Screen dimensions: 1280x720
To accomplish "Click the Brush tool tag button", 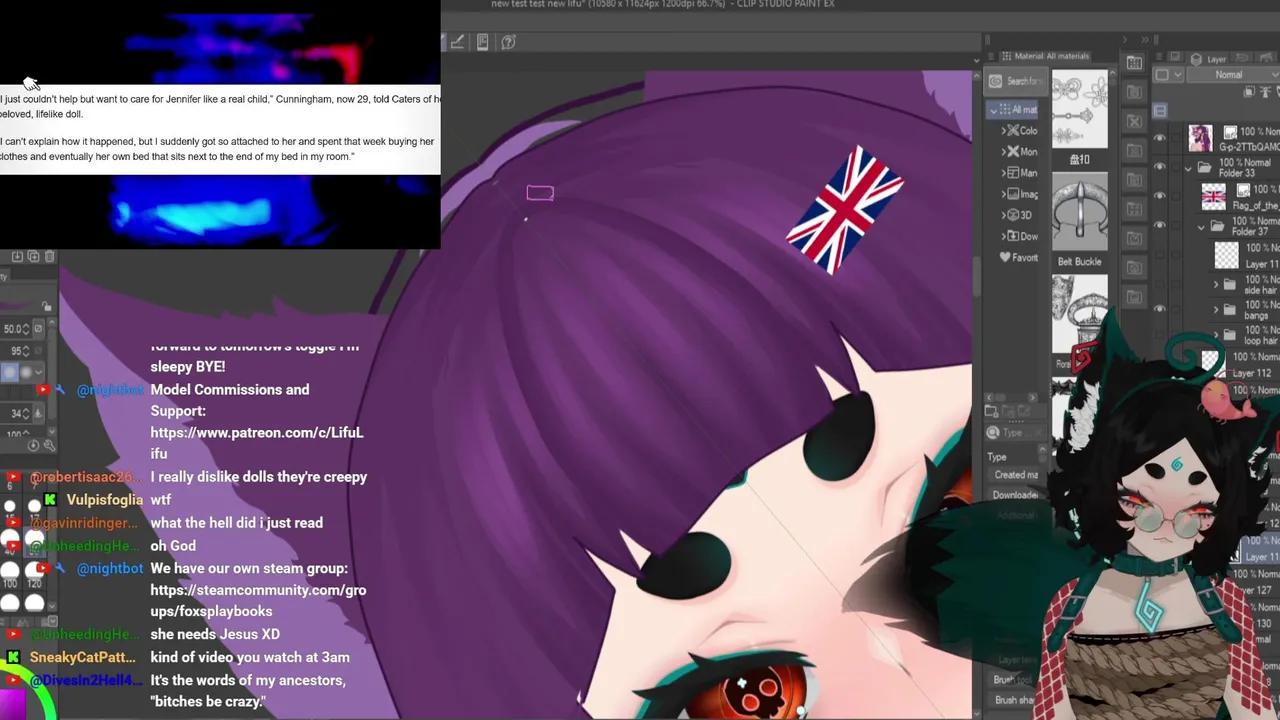I will (x=1012, y=680).
